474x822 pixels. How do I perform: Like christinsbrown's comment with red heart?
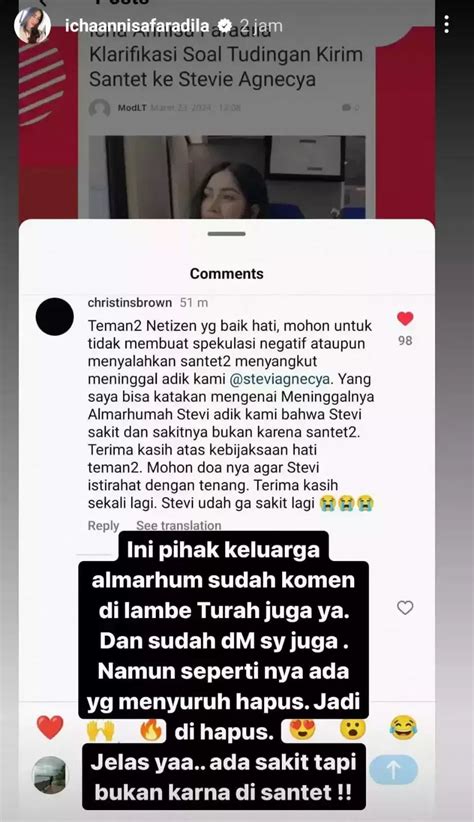point(405,319)
